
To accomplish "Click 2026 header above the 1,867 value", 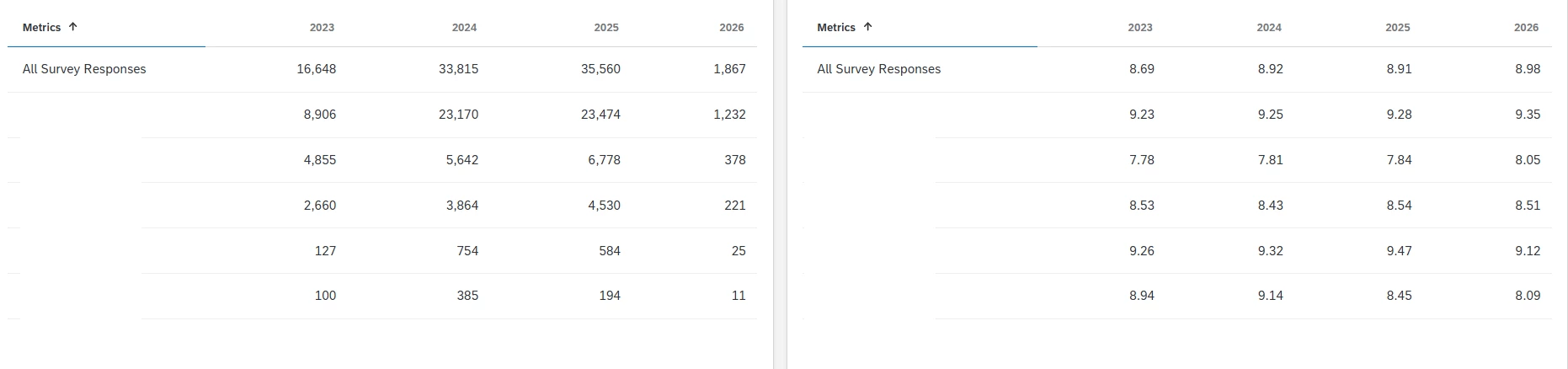I will pyautogui.click(x=732, y=28).
